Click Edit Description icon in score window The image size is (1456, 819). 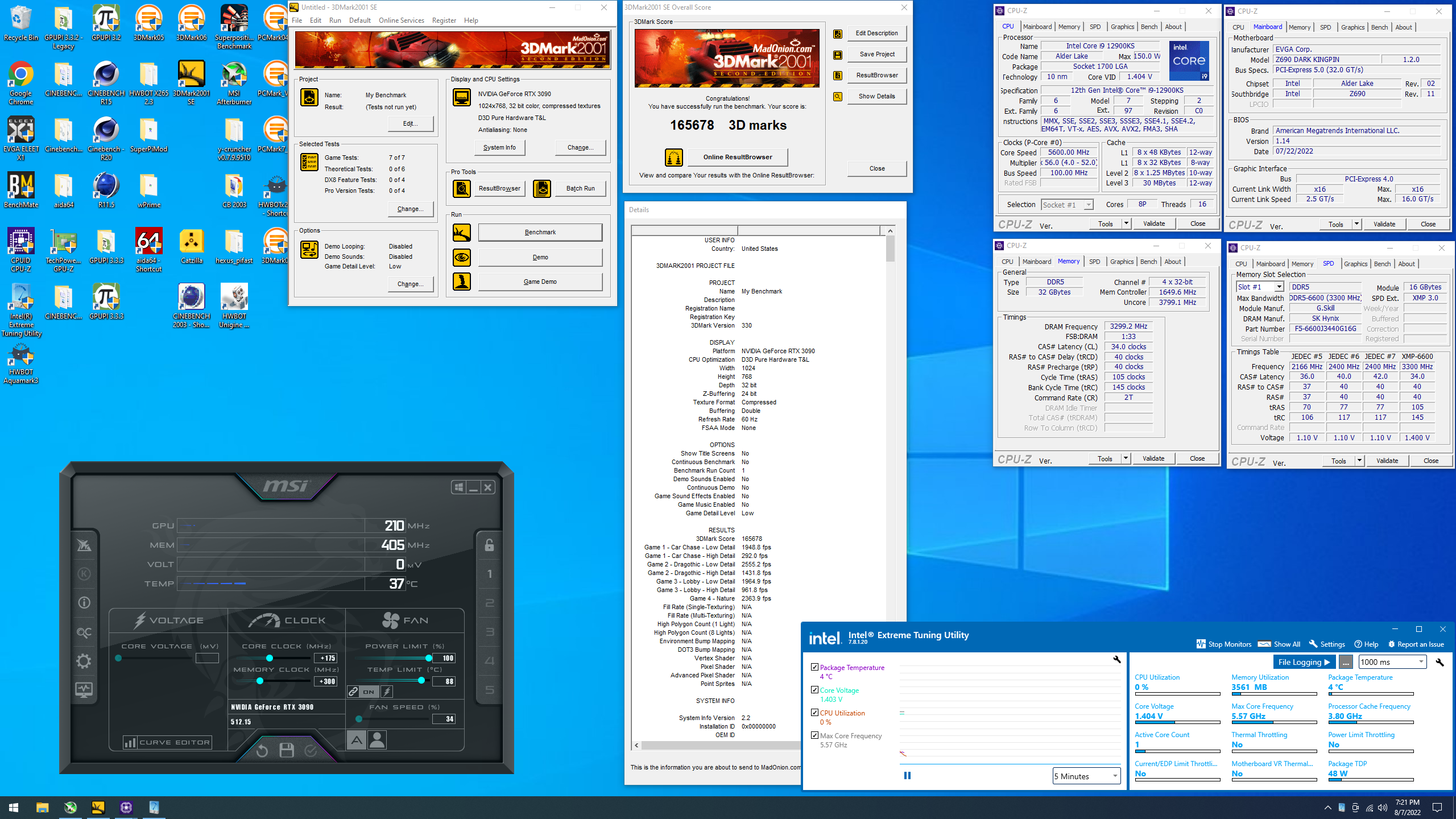[x=838, y=34]
